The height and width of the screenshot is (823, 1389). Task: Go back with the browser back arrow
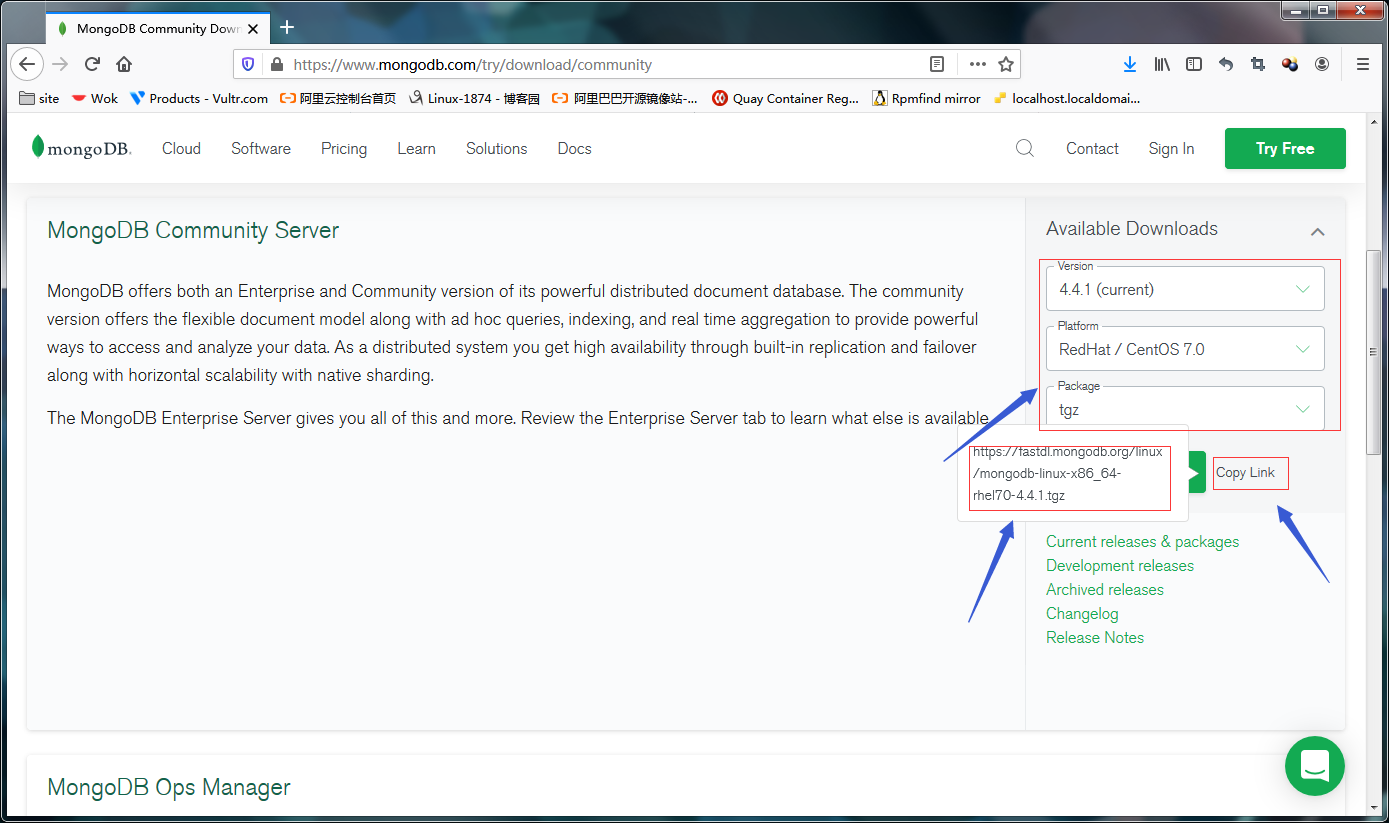(27, 64)
